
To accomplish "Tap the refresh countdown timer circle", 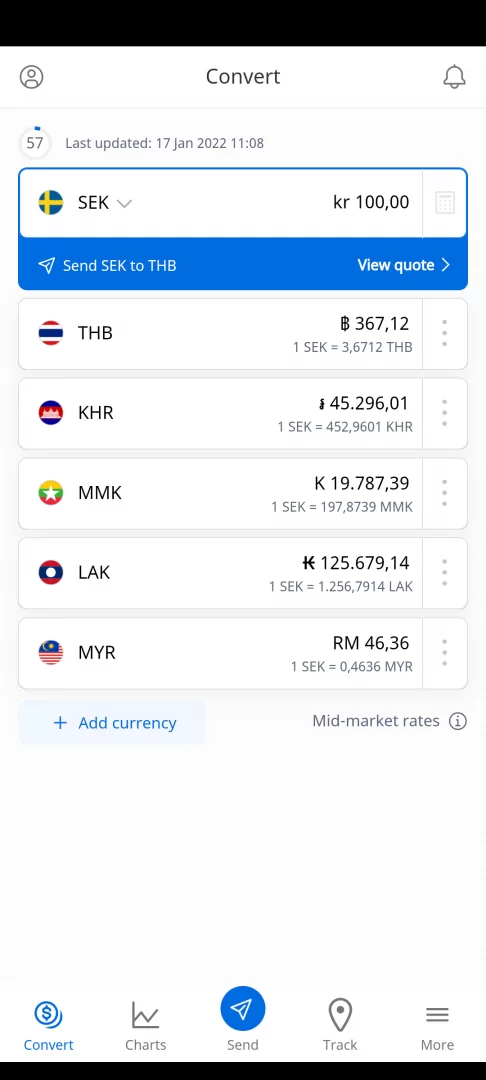I will click(34, 143).
